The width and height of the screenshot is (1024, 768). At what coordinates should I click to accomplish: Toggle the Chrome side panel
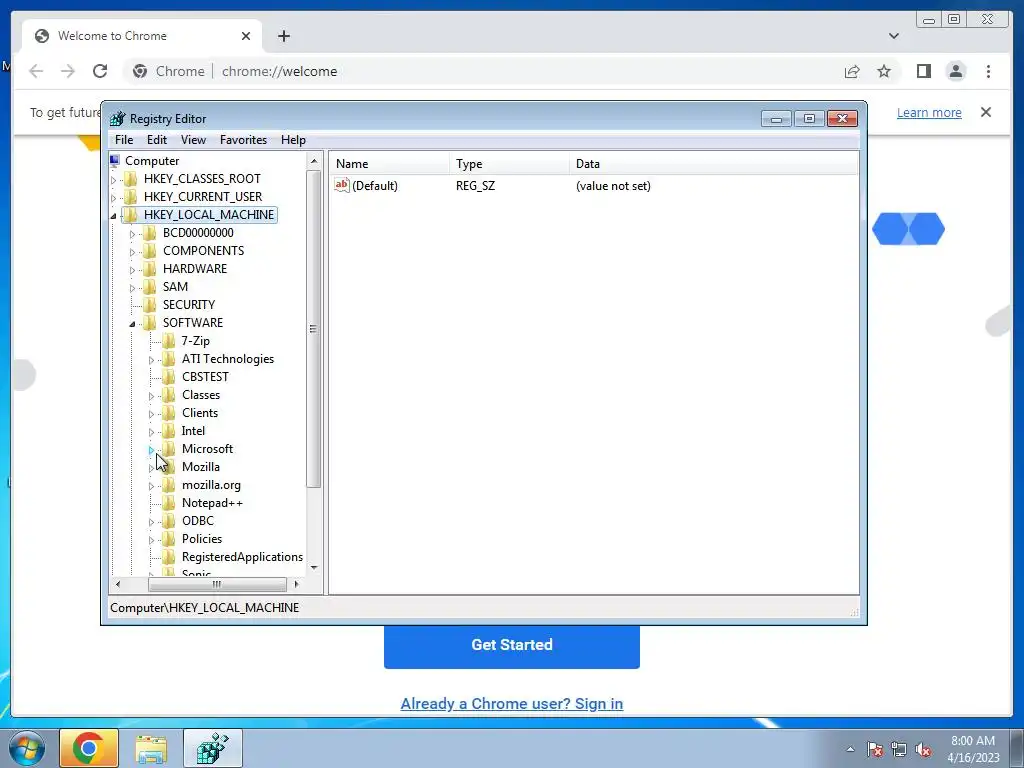tap(923, 71)
